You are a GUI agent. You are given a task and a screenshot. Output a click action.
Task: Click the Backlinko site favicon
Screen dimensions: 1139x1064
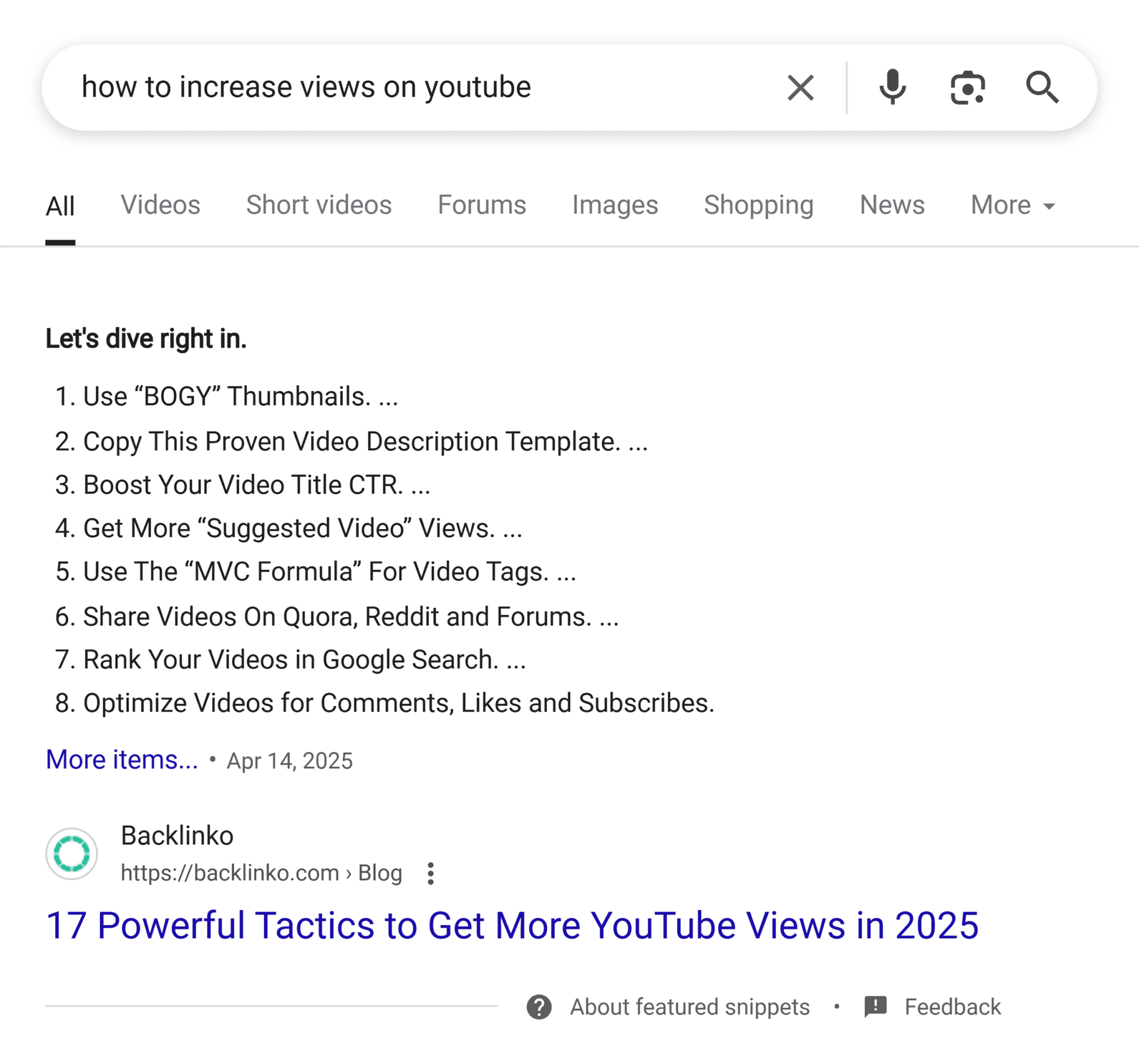(71, 853)
